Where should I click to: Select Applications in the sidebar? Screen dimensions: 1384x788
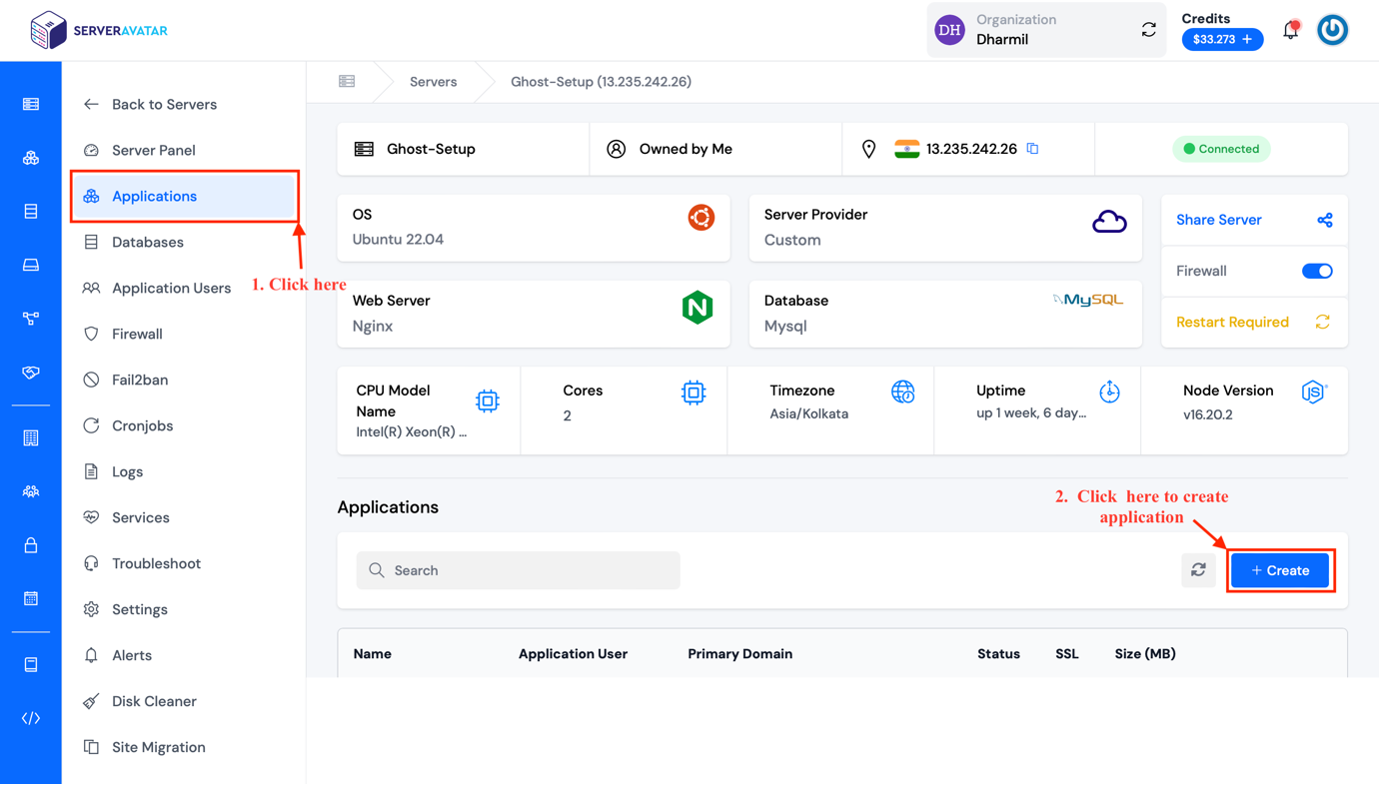coord(185,196)
